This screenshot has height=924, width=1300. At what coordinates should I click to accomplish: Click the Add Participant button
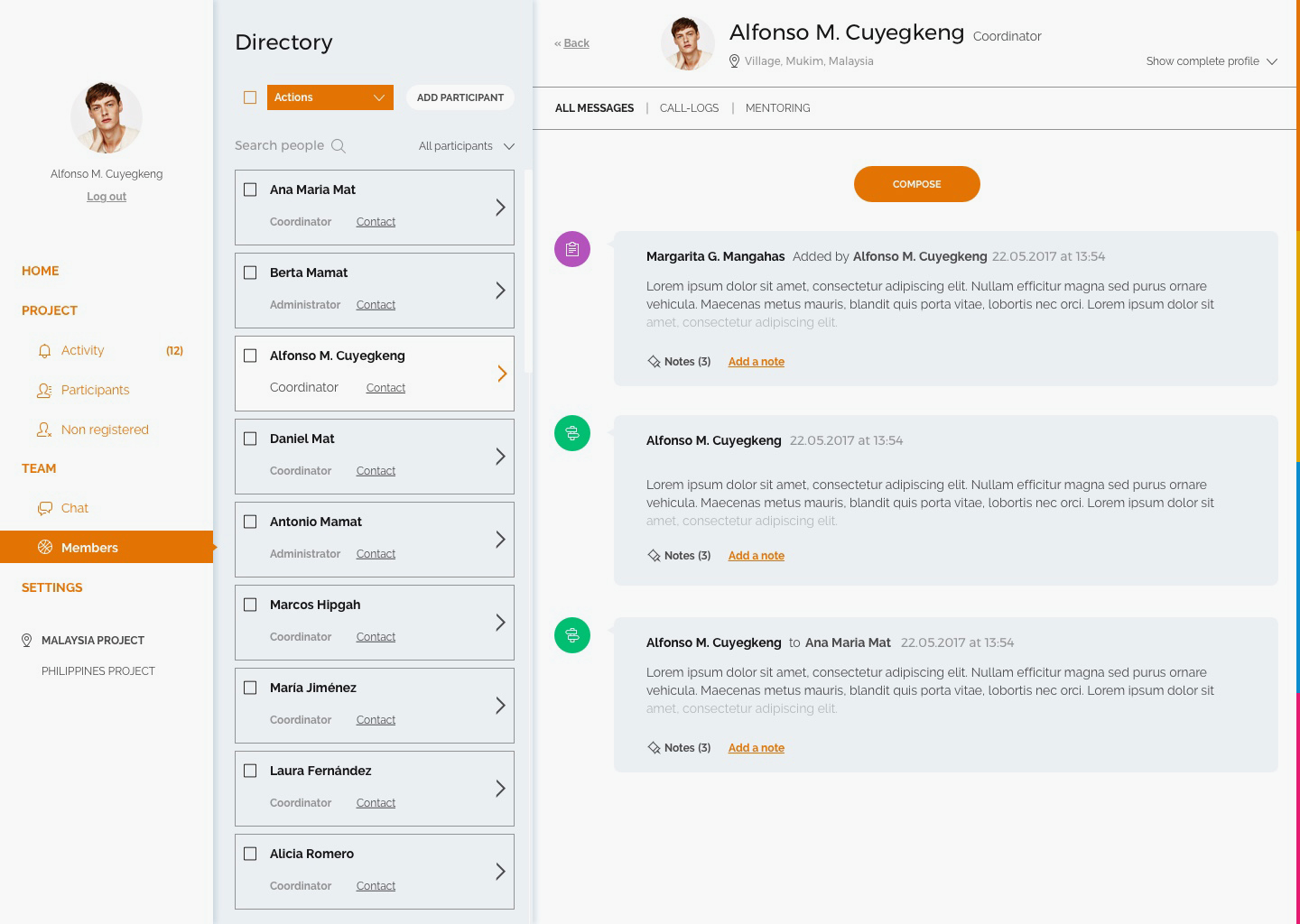[x=460, y=97]
